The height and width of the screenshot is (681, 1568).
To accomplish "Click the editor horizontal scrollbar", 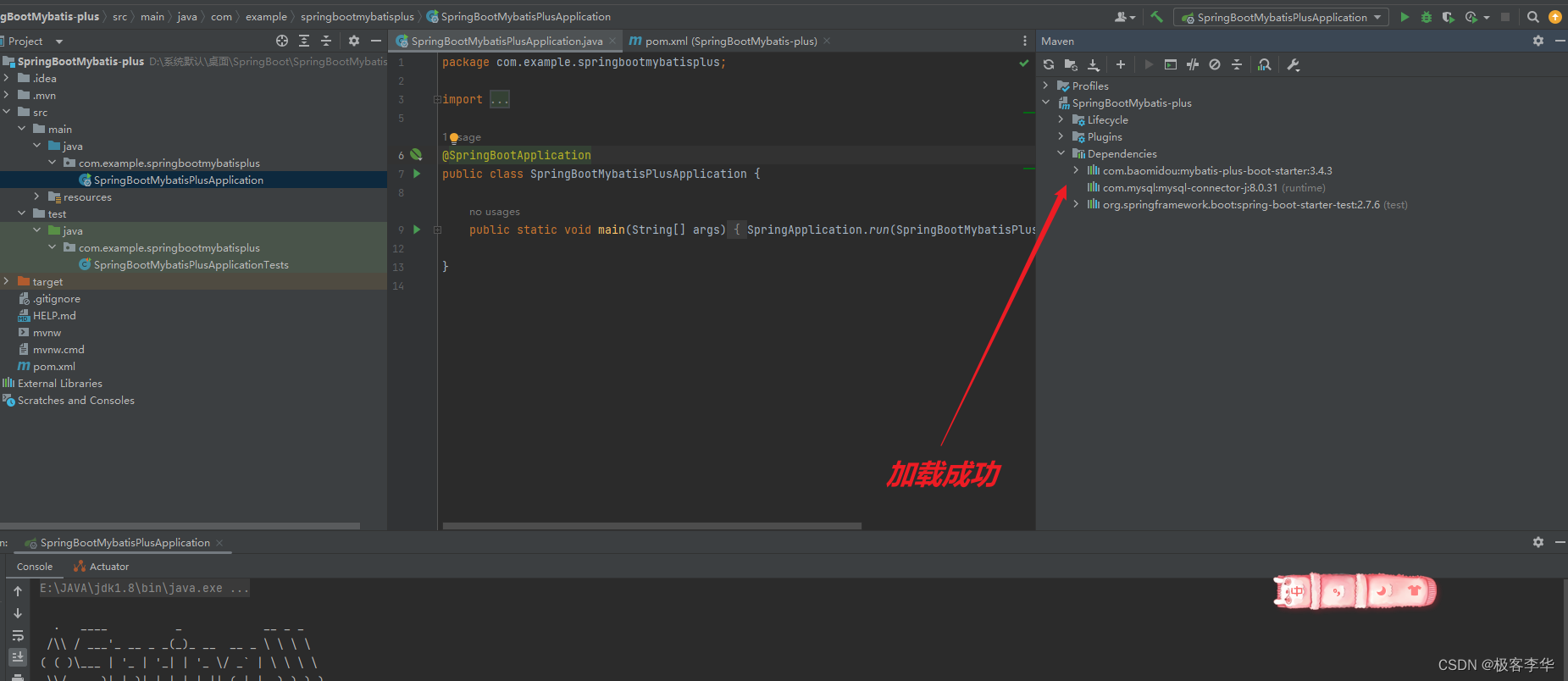I will 652,526.
